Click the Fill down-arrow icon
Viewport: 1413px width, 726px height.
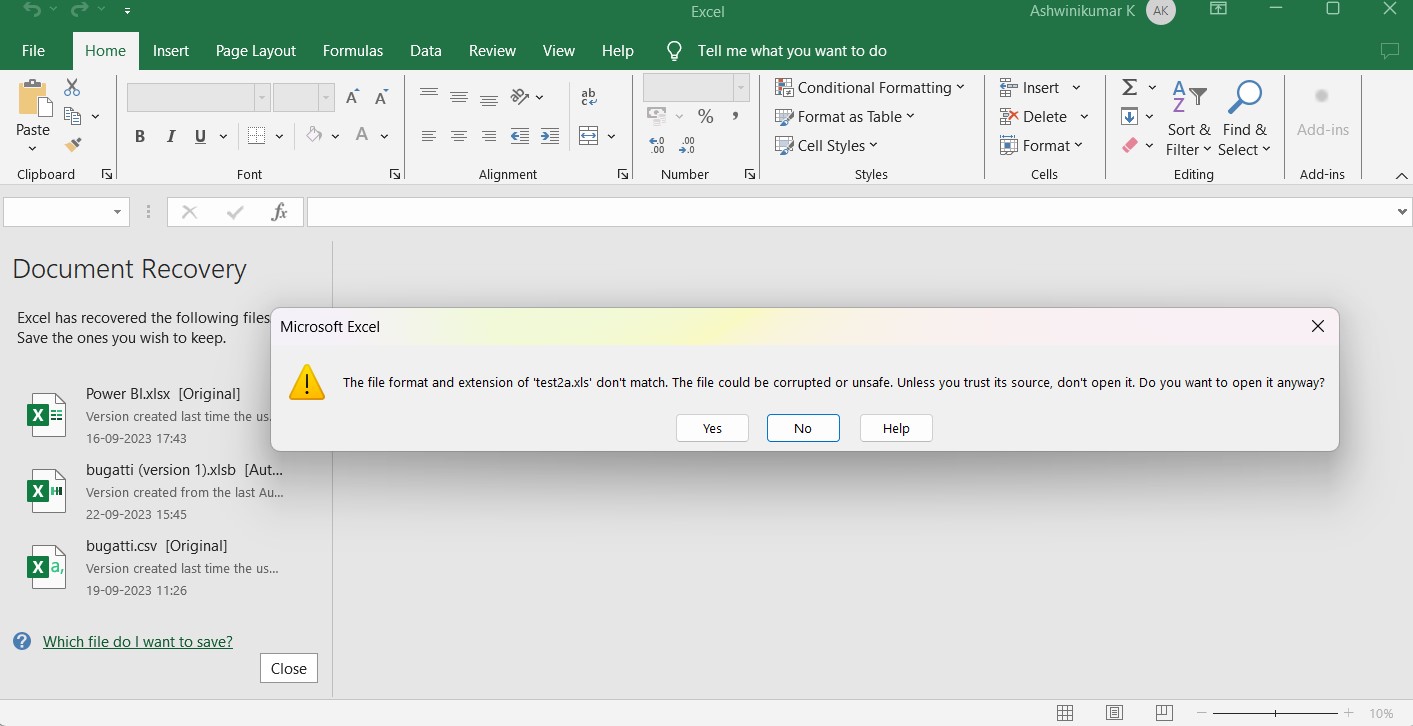(x=1130, y=116)
